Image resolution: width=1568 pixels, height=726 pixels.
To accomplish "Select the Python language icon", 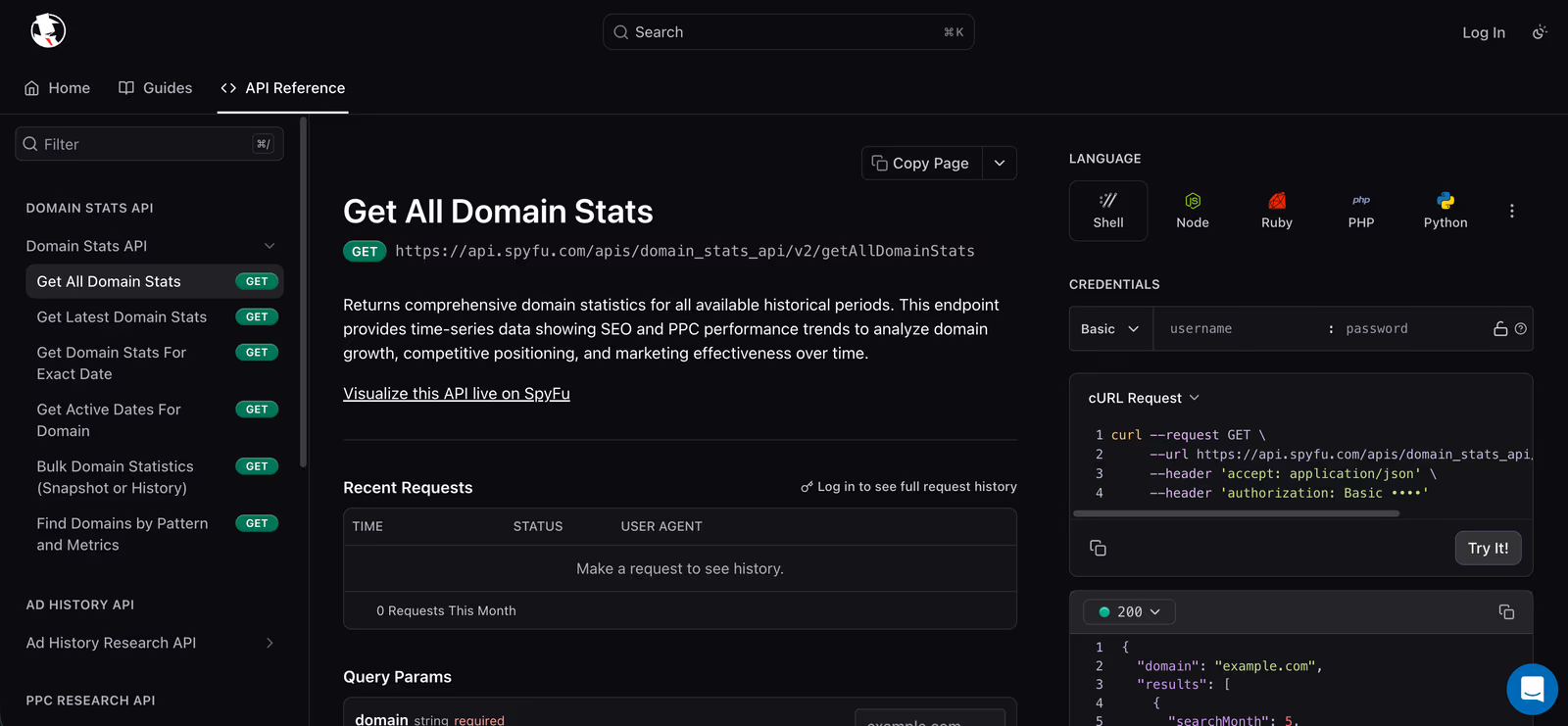I will (x=1445, y=211).
